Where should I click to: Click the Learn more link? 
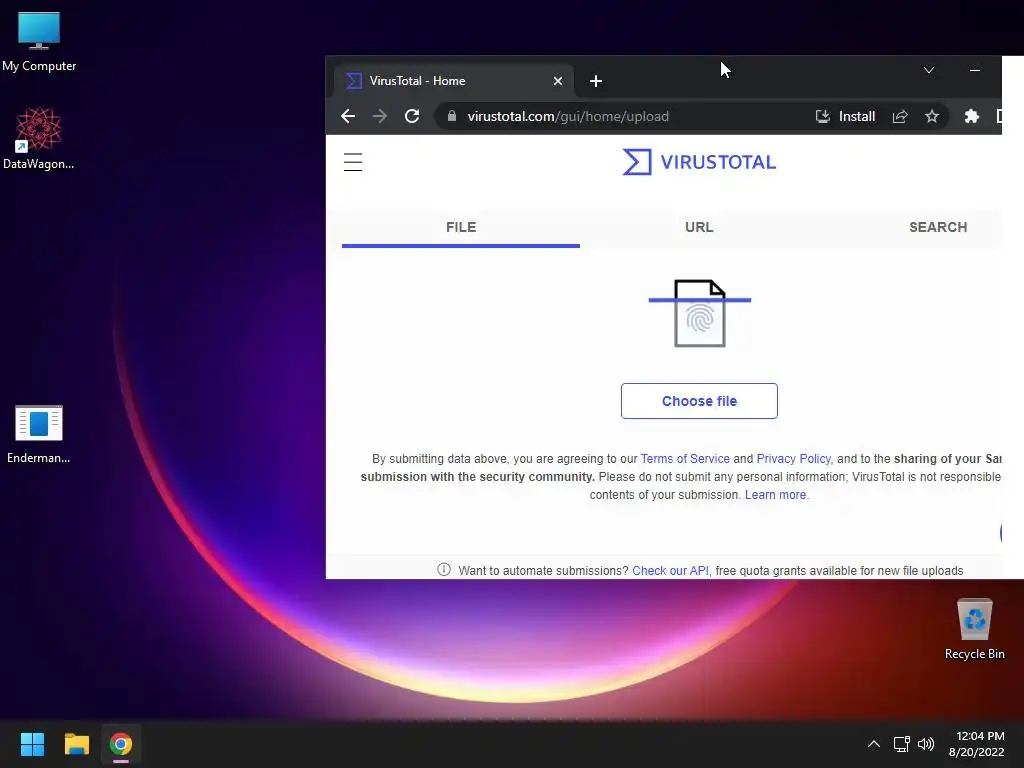point(776,494)
